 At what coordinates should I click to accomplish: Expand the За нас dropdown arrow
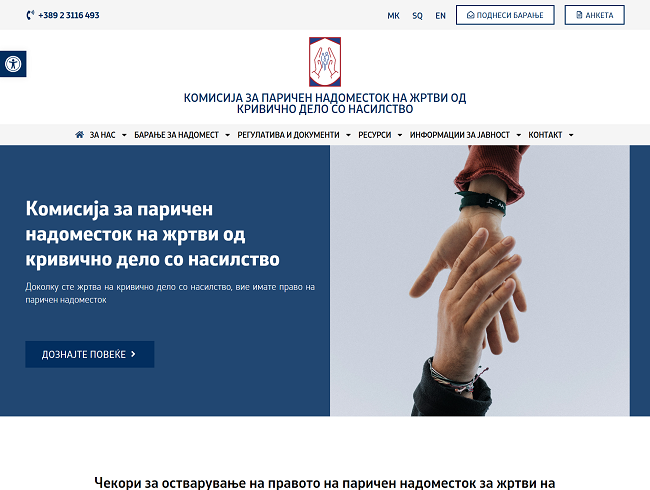coord(124,135)
